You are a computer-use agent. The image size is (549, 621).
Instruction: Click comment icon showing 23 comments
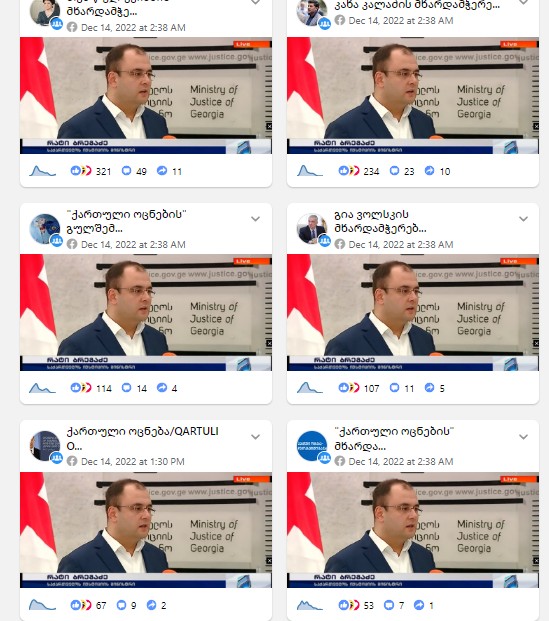[395, 171]
